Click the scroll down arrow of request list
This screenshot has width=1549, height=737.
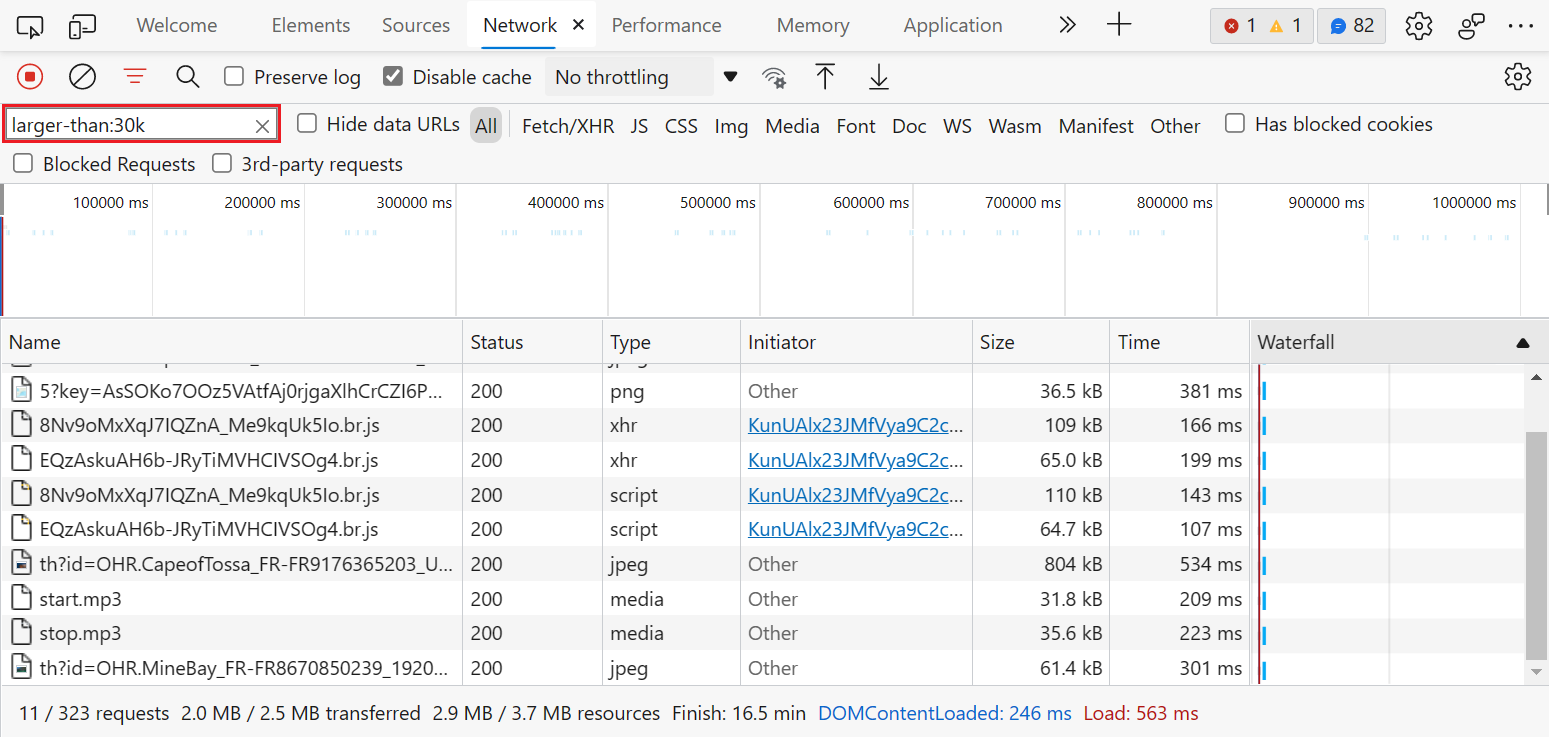pyautogui.click(x=1538, y=673)
